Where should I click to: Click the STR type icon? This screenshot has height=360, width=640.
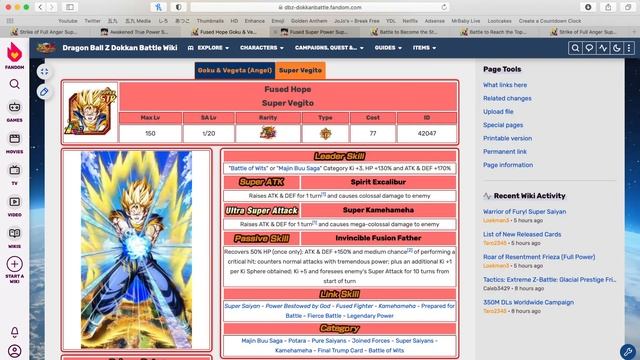(x=325, y=133)
